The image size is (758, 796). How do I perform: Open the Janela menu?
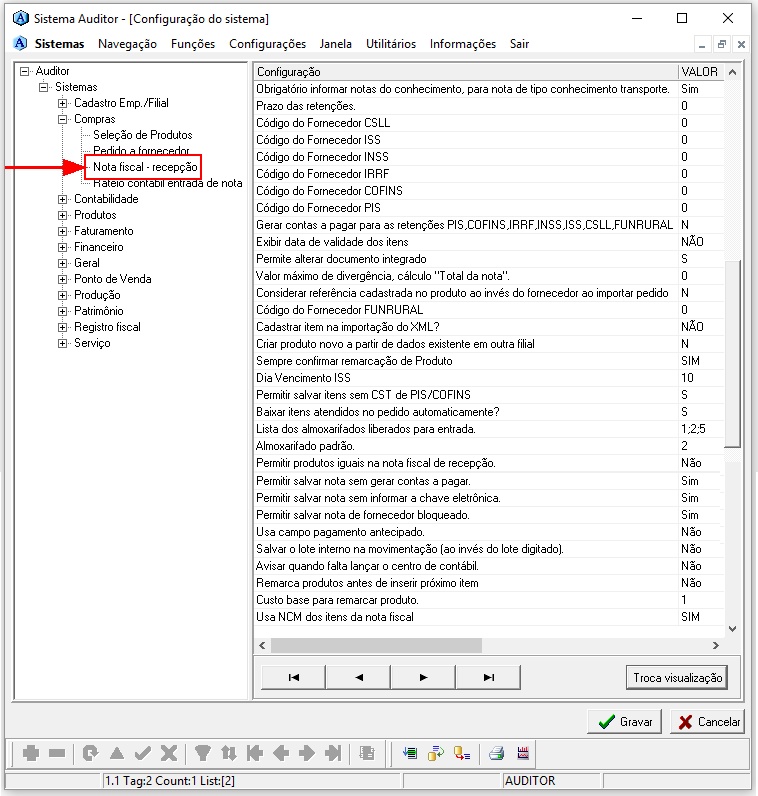pos(336,44)
